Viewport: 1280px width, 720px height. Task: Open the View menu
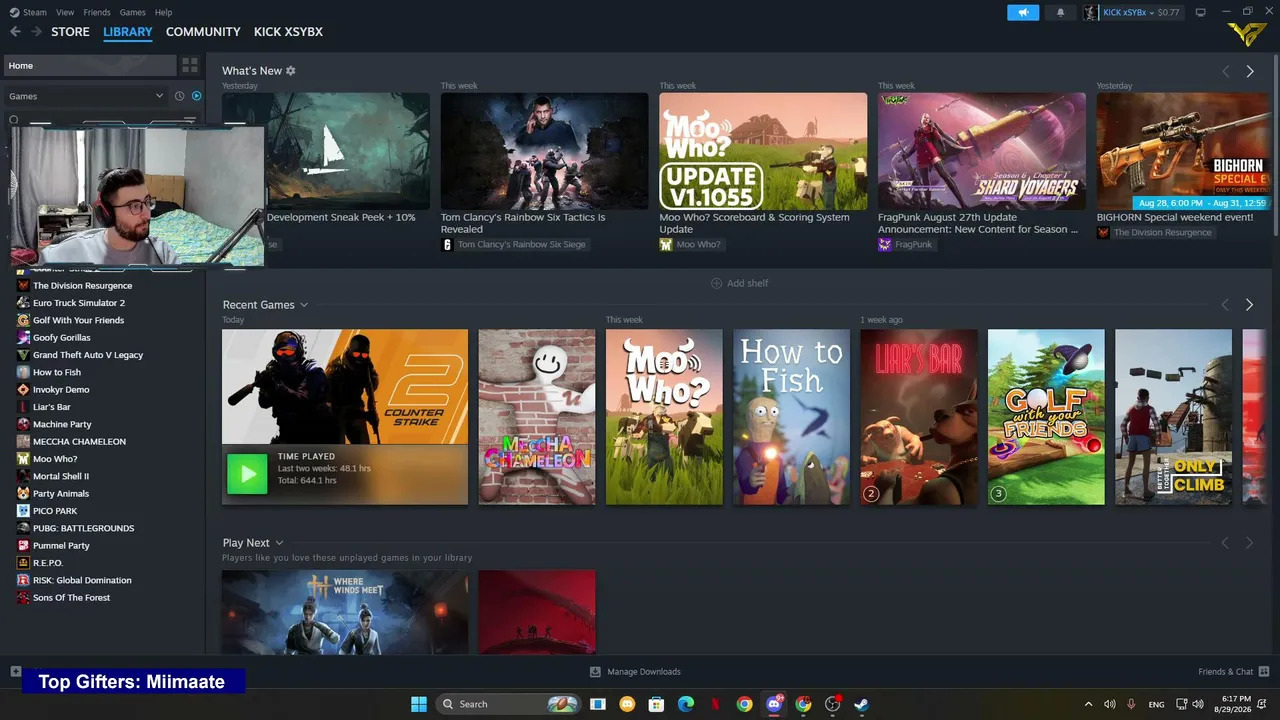(x=65, y=13)
